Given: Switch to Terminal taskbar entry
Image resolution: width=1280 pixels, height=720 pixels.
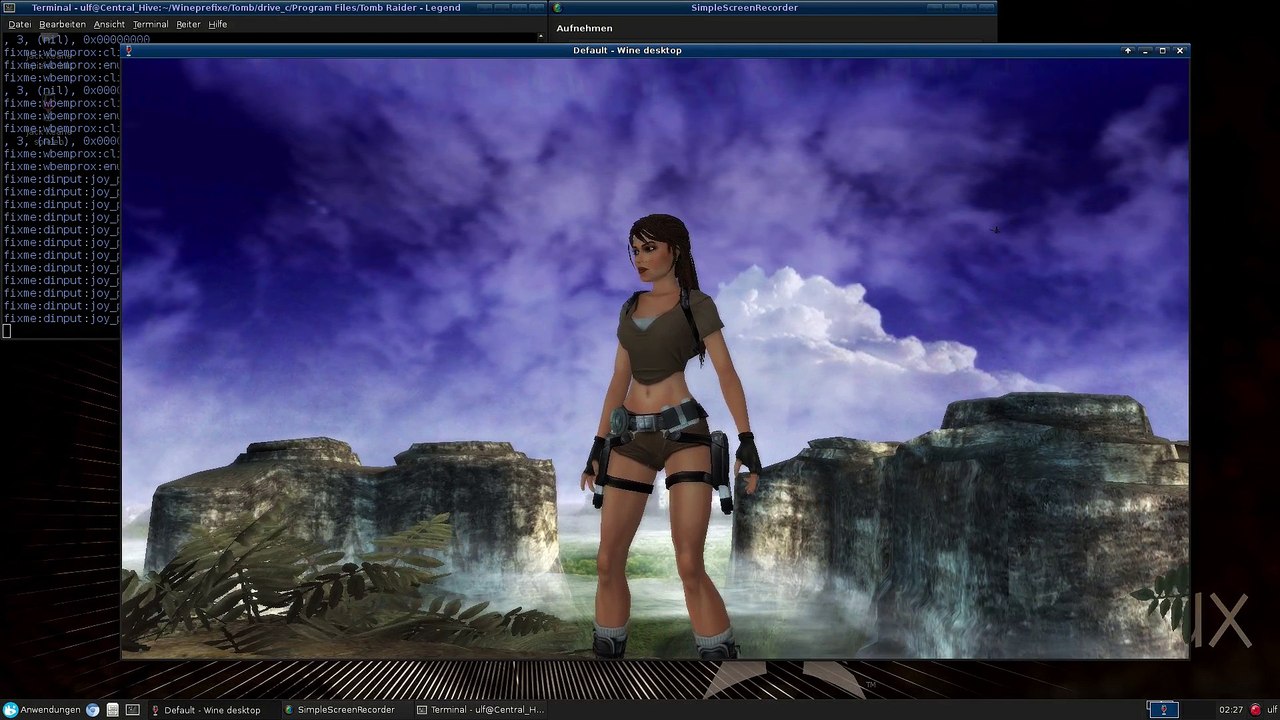Looking at the screenshot, I should click(480, 710).
